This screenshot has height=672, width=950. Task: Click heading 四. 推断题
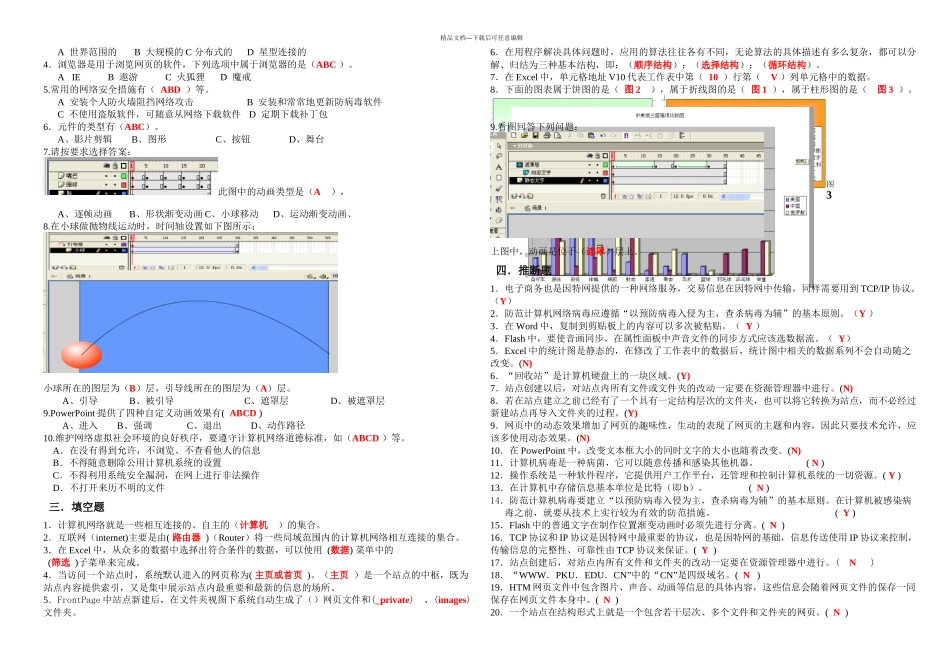tap(524, 270)
